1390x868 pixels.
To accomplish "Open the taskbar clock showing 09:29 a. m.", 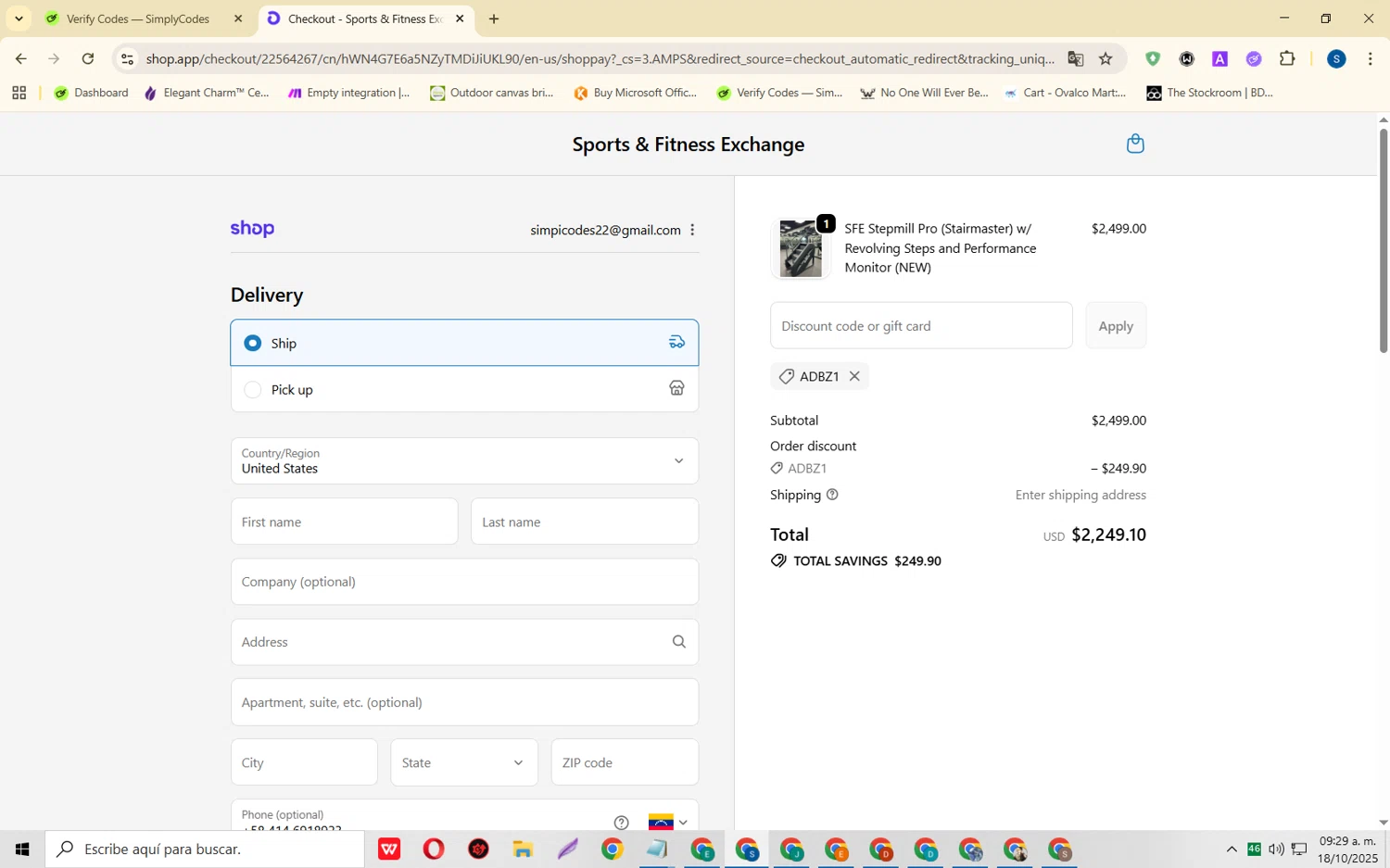I will [x=1348, y=849].
